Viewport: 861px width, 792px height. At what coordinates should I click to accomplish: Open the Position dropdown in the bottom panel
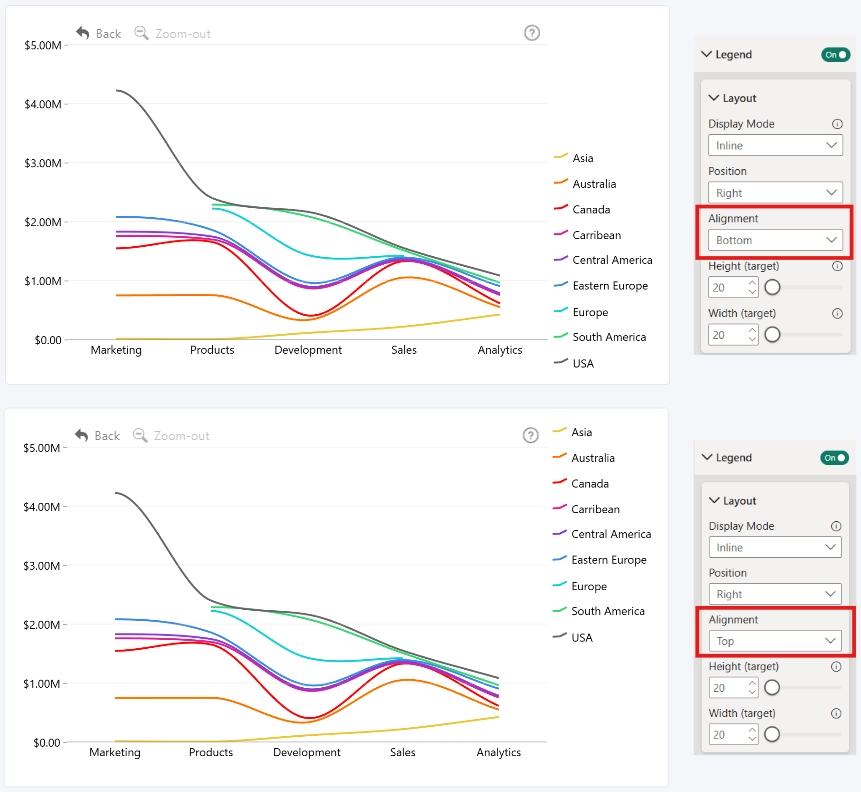[775, 594]
